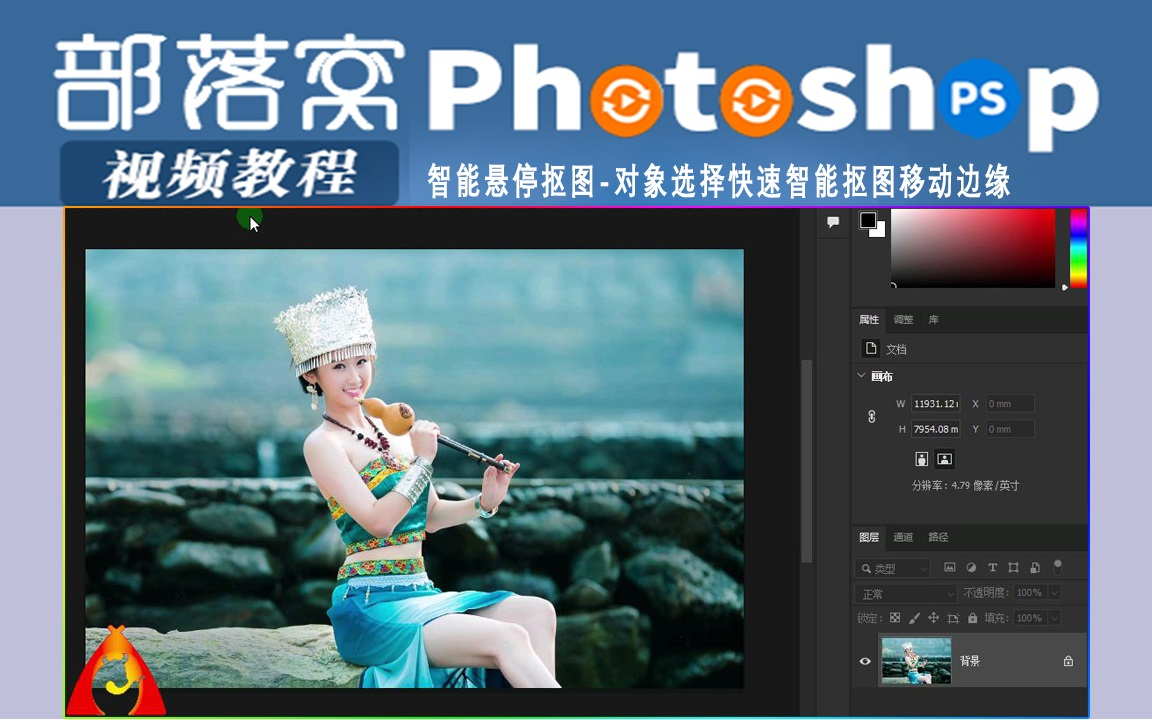The width and height of the screenshot is (1152, 720).
Task: Open the 不透明度 slider arrow
Action: (x=1054, y=593)
